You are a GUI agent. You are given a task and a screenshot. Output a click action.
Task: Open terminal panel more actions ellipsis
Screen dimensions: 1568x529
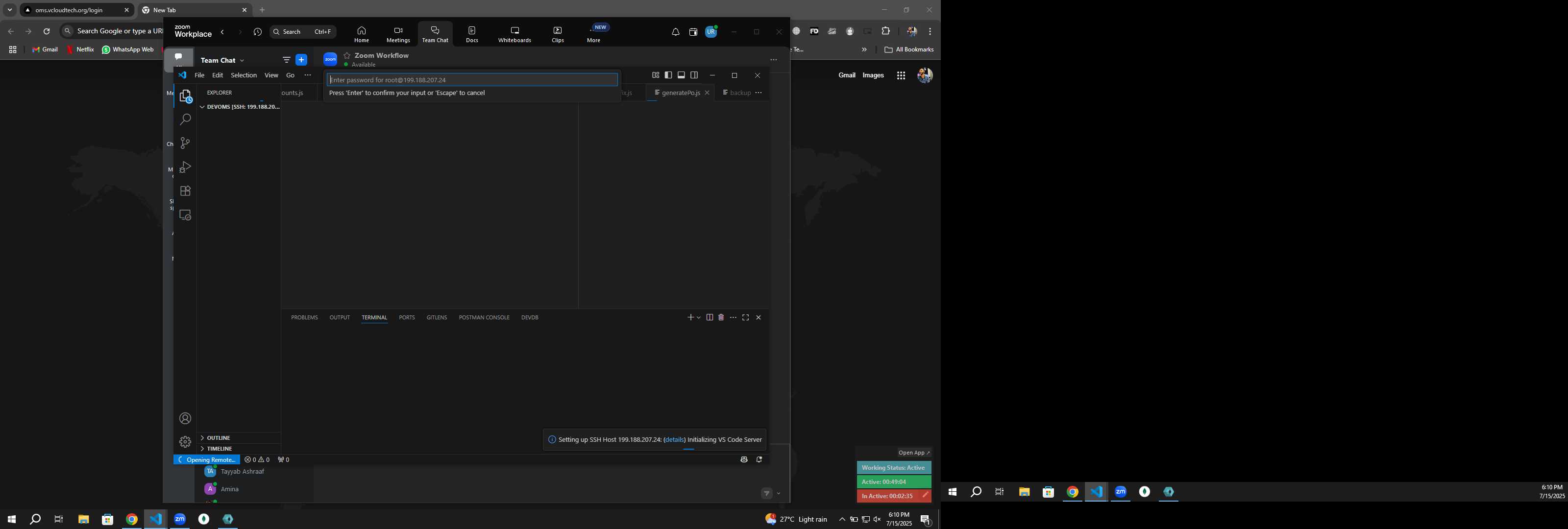(734, 317)
